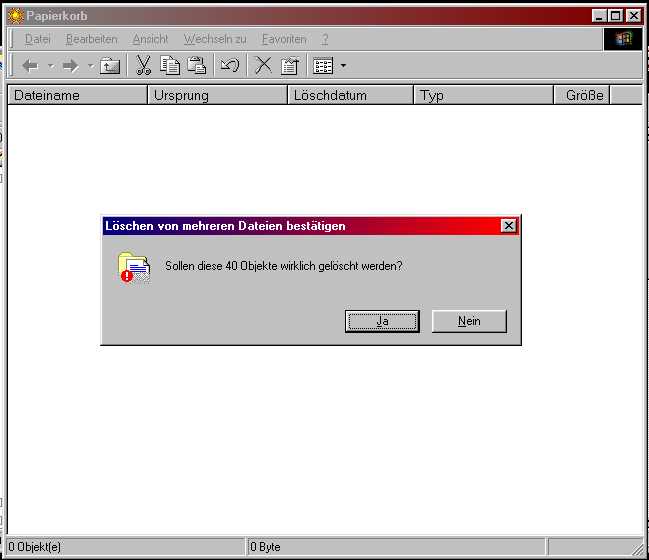Click the Undo toolbar icon
This screenshot has width=649, height=560.
pyautogui.click(x=230, y=65)
